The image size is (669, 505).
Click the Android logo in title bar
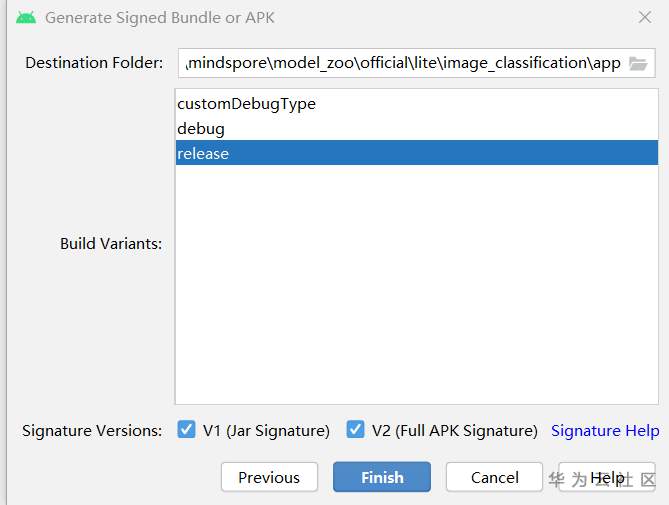pyautogui.click(x=26, y=17)
